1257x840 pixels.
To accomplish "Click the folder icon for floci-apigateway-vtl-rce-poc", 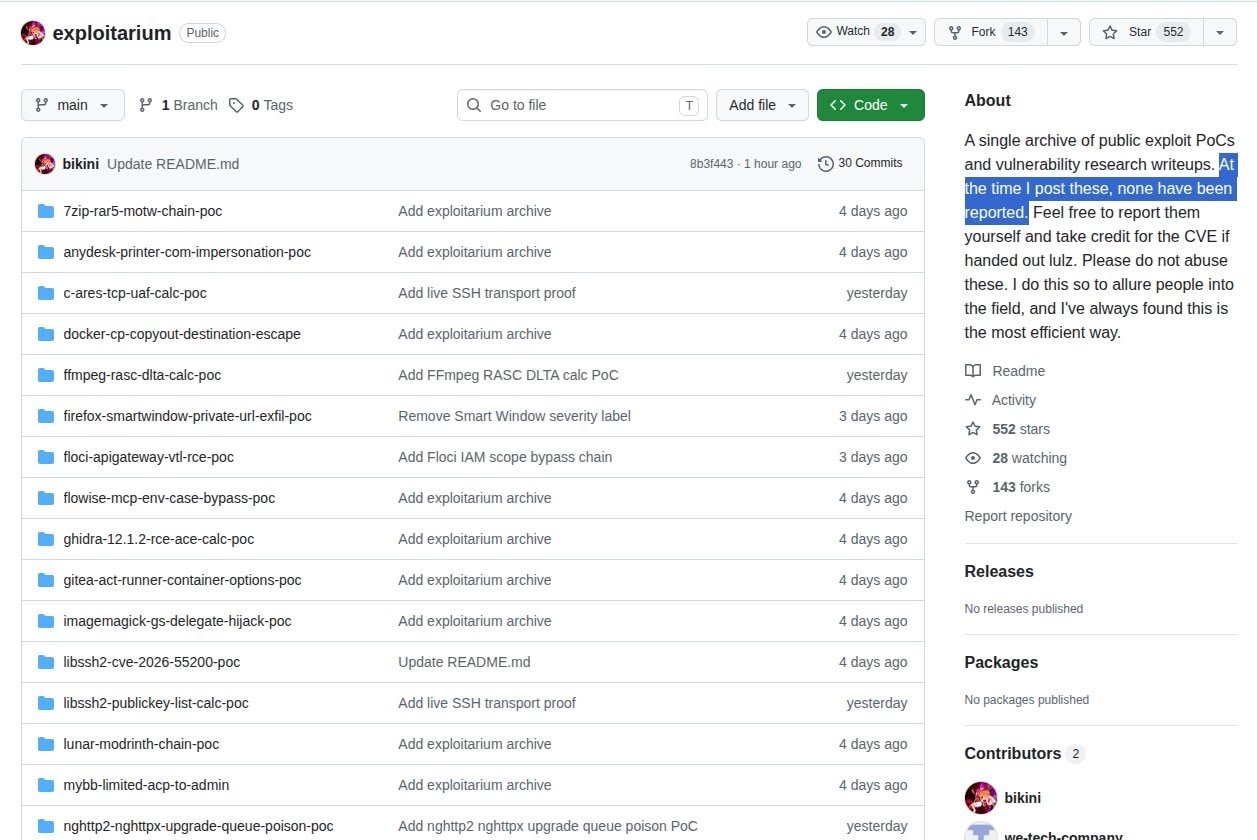I will pos(45,457).
